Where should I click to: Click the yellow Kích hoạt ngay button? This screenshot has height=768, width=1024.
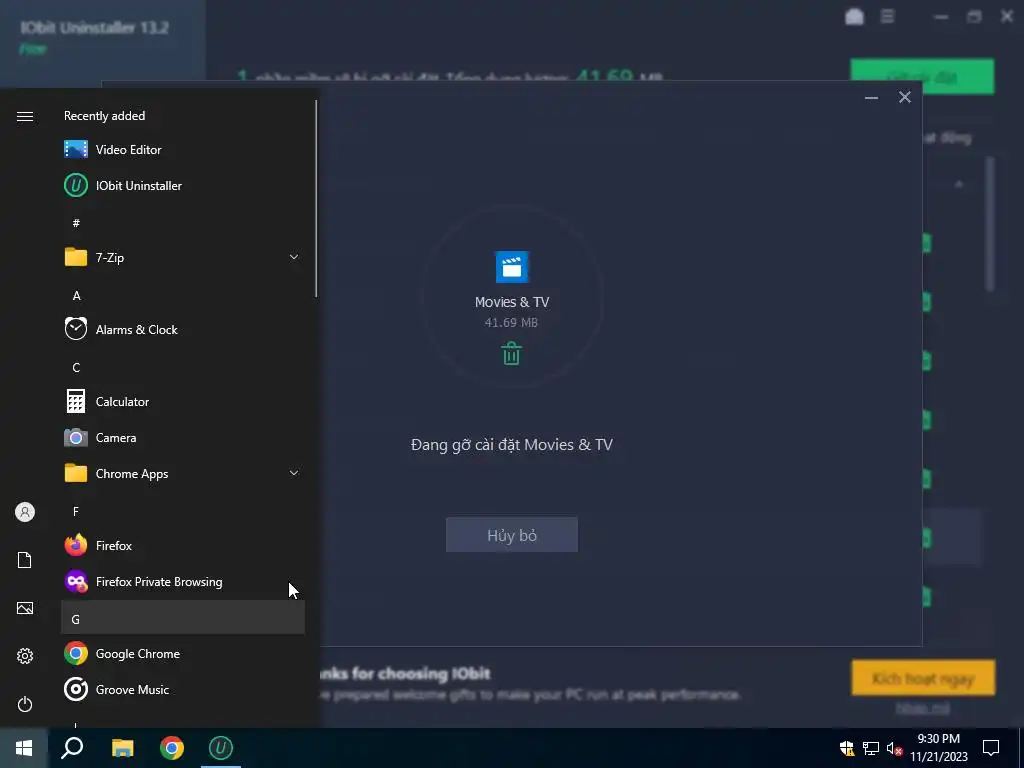coord(923,678)
